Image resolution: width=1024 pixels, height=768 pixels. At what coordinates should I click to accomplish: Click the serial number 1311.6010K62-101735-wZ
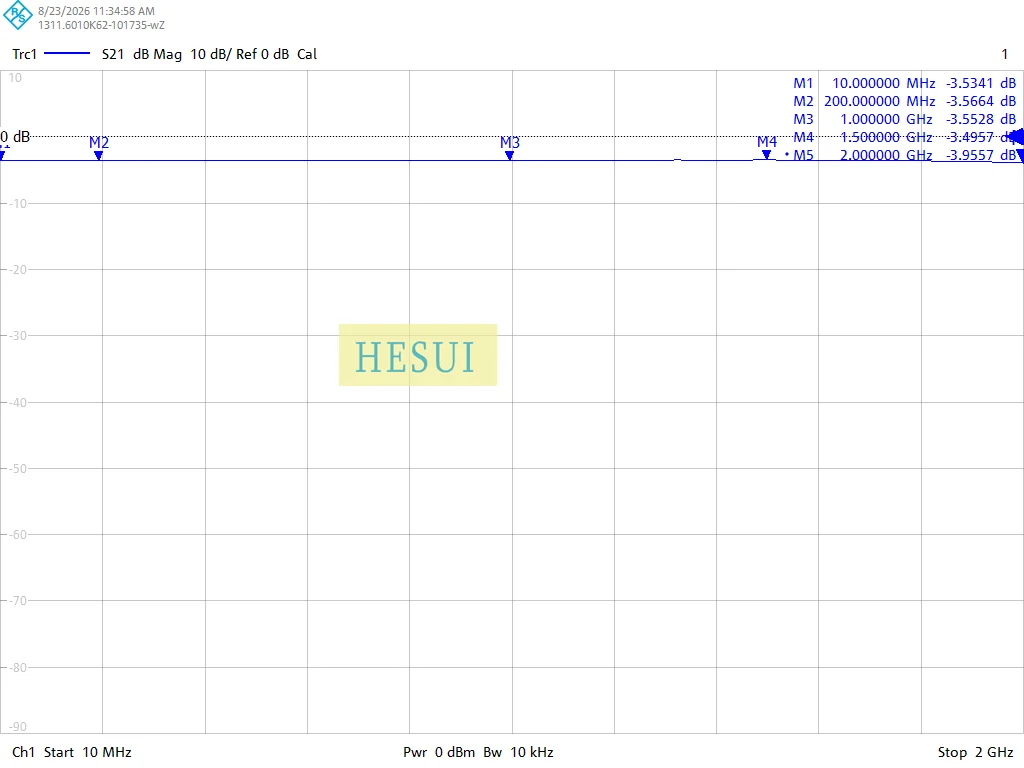pos(101,25)
